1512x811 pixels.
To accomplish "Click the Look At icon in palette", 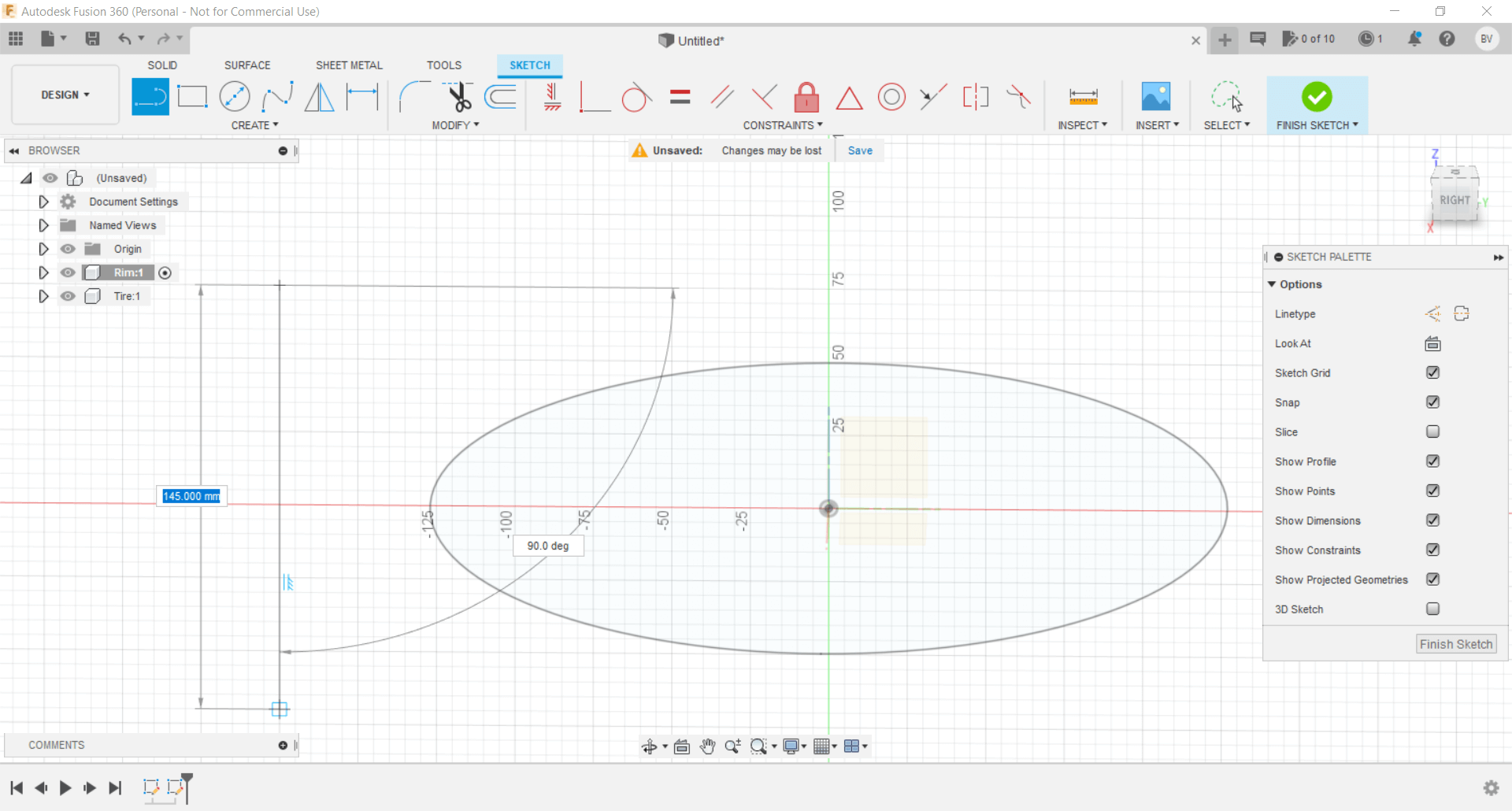I will [x=1432, y=343].
